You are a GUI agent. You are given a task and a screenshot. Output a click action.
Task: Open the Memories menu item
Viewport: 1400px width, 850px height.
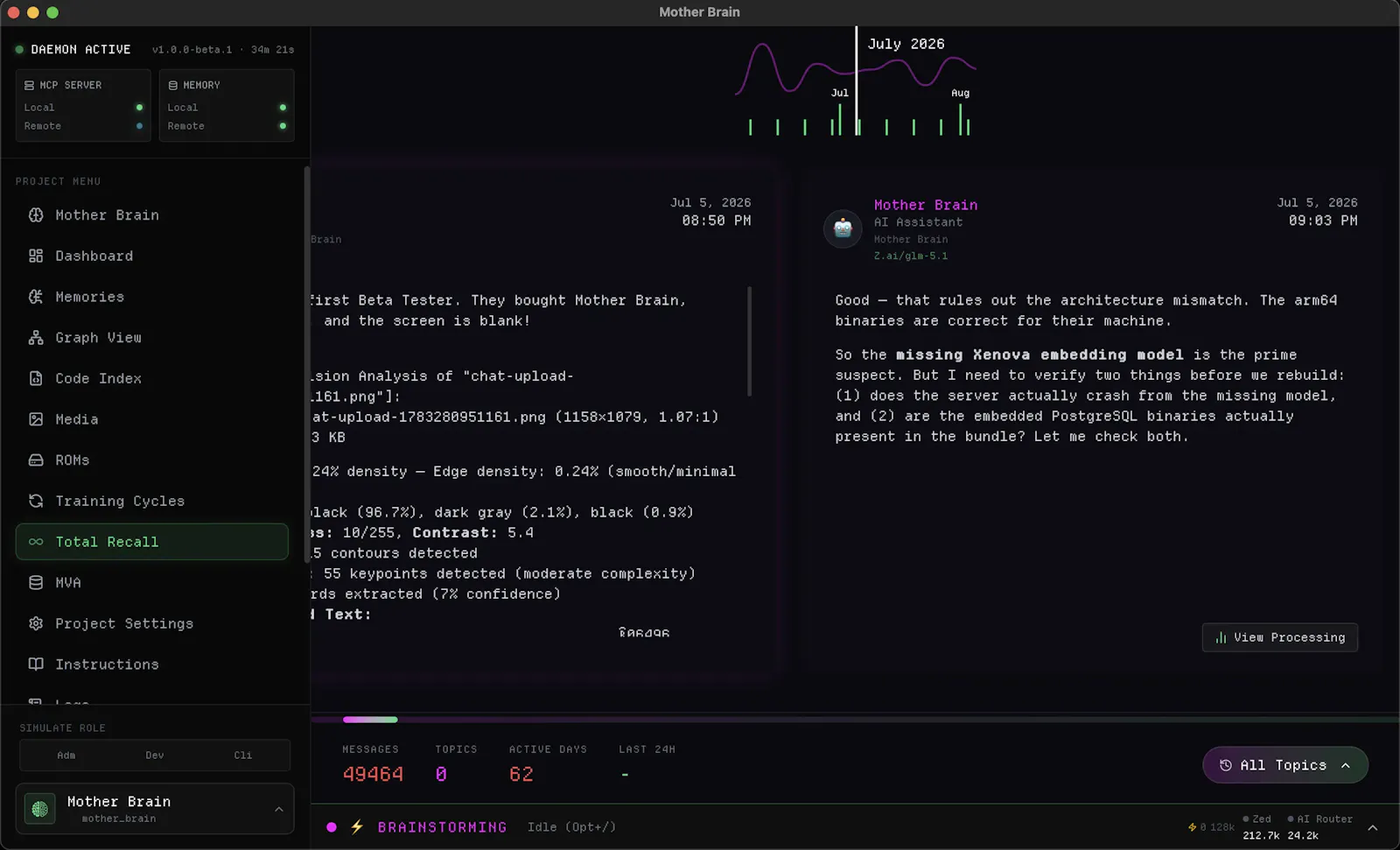pyautogui.click(x=152, y=297)
